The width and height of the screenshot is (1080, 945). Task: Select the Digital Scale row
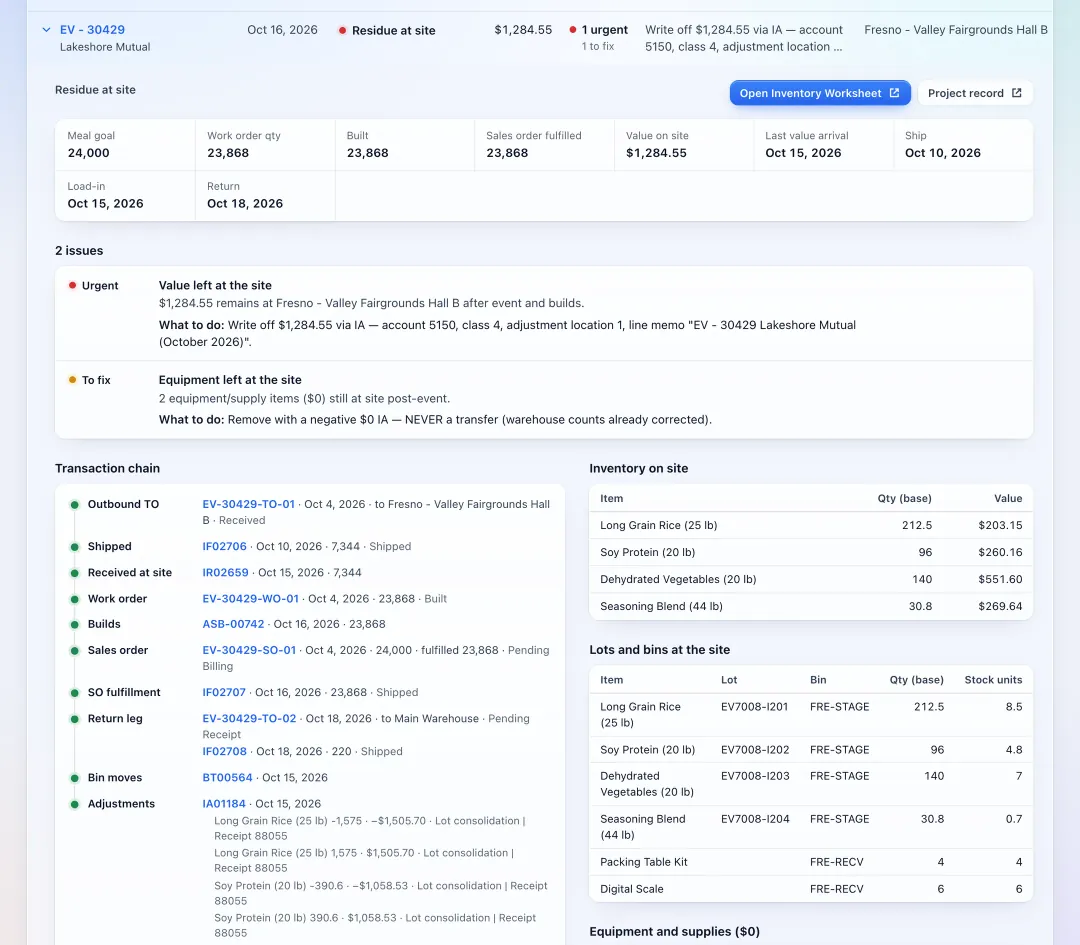click(x=811, y=889)
